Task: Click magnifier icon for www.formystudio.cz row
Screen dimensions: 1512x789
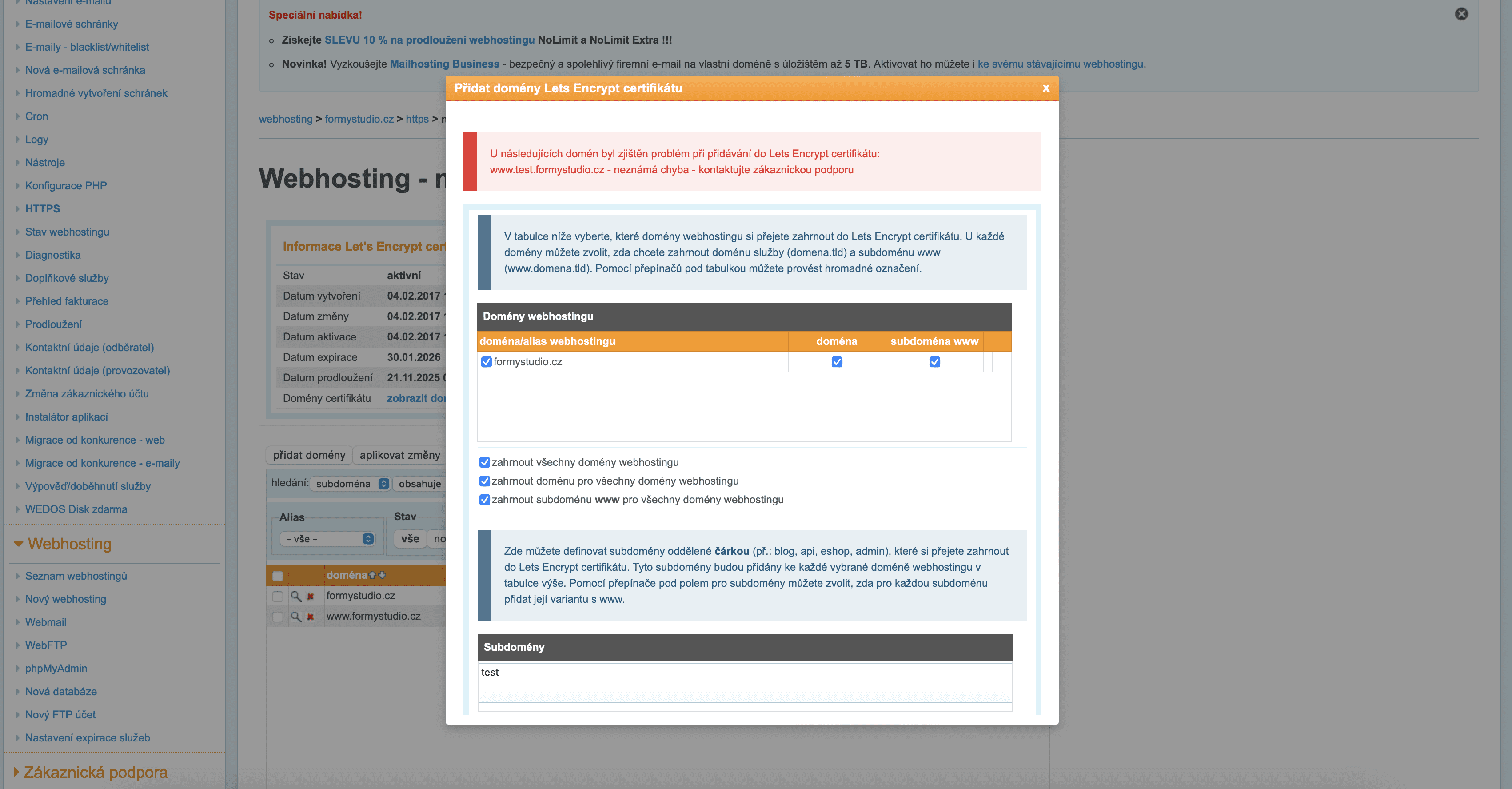Action: (x=296, y=617)
